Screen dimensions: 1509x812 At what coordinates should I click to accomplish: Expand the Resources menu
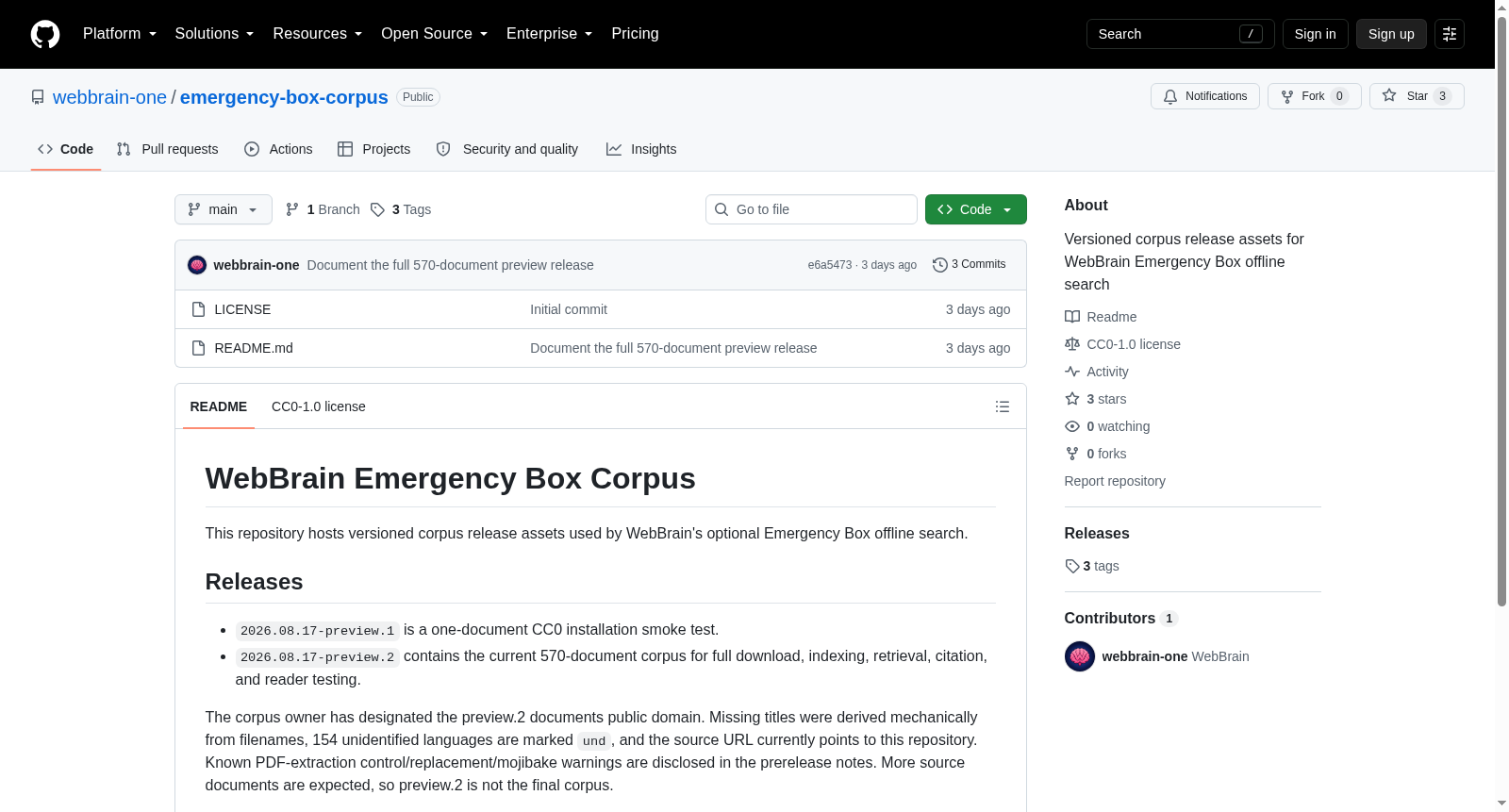pos(317,34)
